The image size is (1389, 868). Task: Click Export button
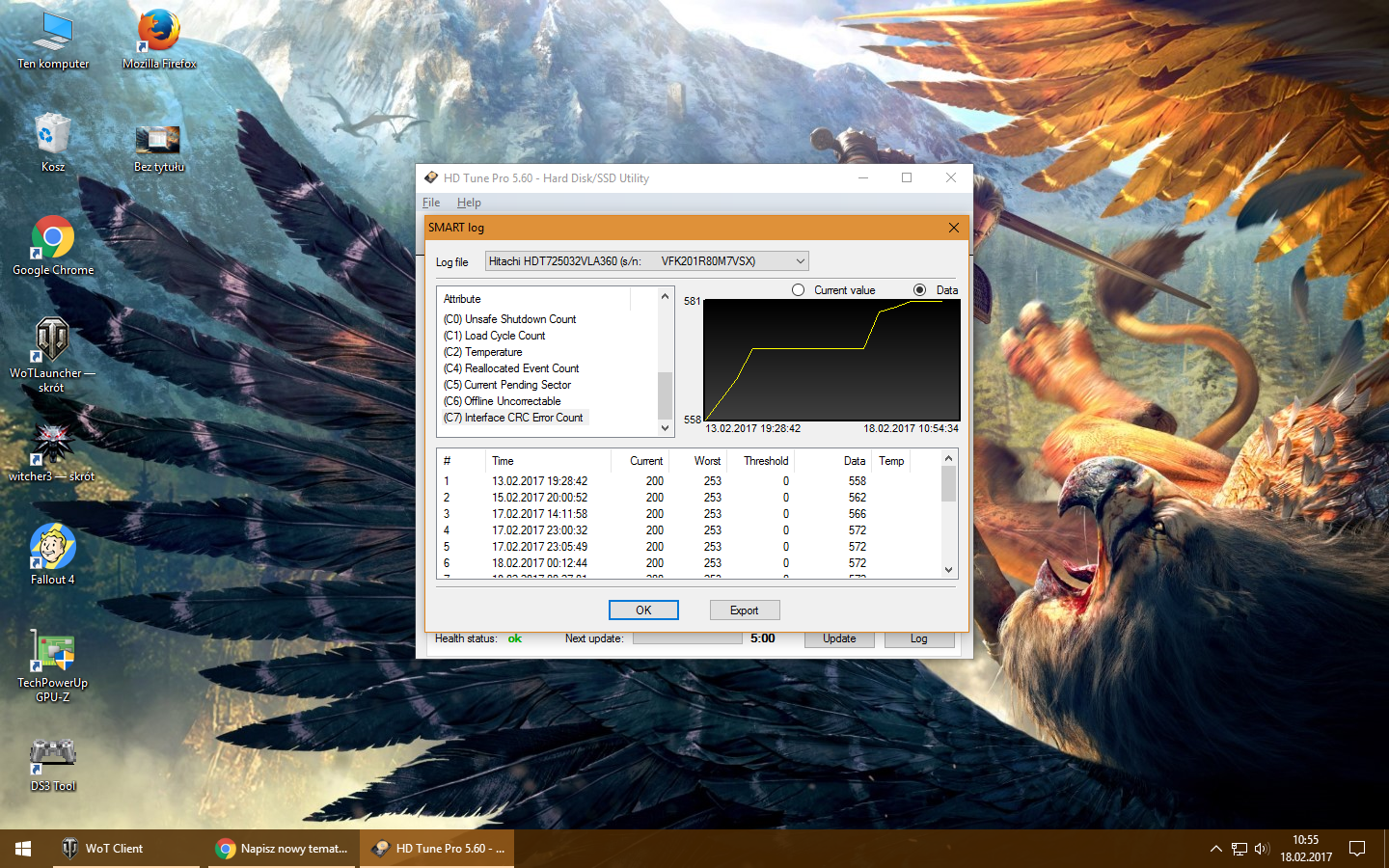coord(745,610)
